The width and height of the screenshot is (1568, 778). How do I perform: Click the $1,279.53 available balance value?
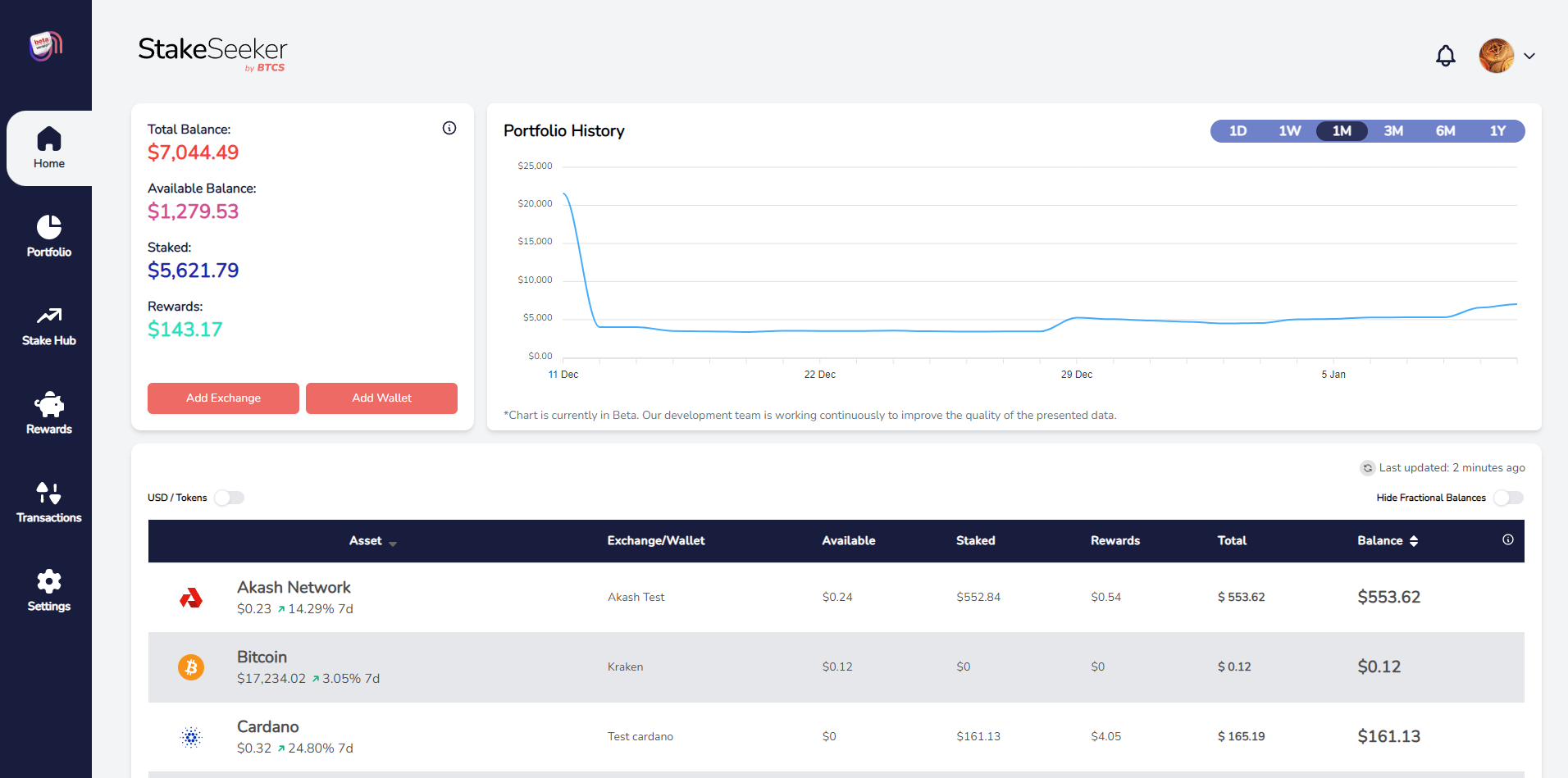click(193, 212)
